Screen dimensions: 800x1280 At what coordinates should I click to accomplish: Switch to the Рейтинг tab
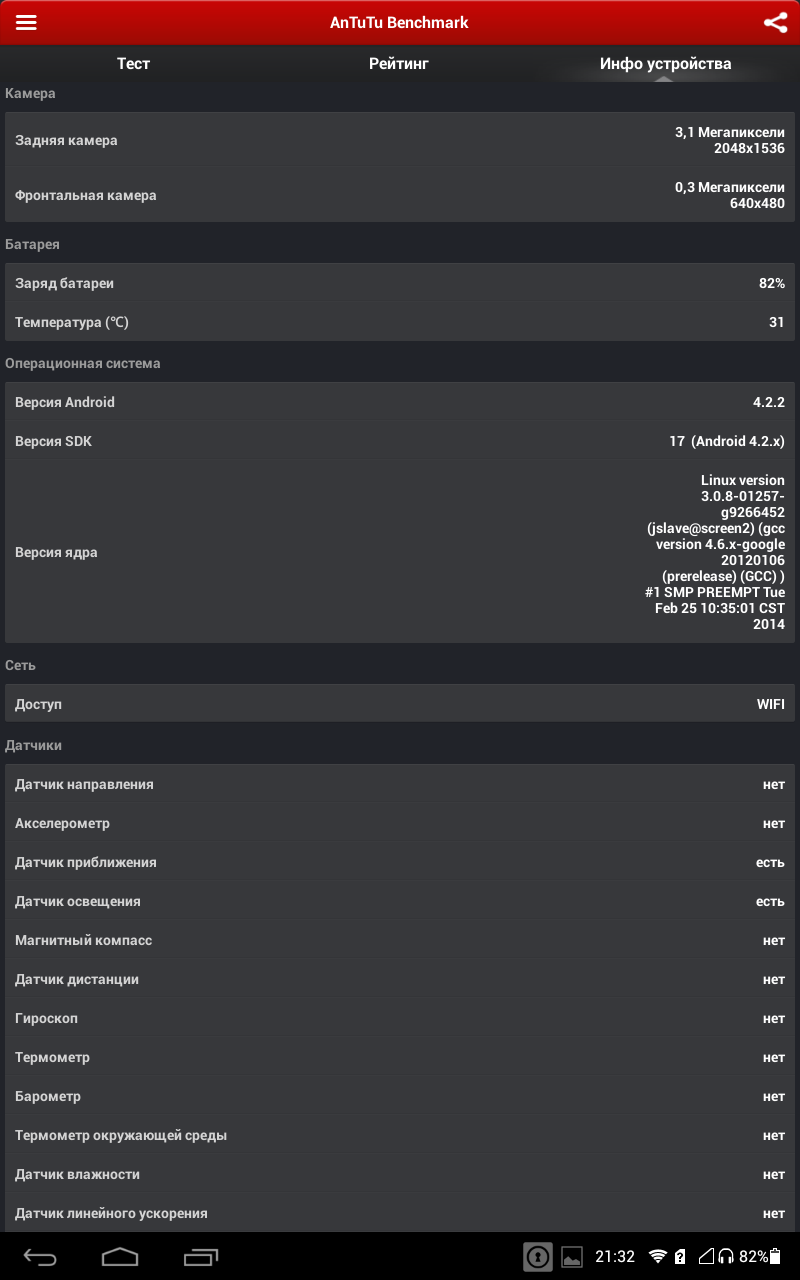pyautogui.click(x=399, y=64)
